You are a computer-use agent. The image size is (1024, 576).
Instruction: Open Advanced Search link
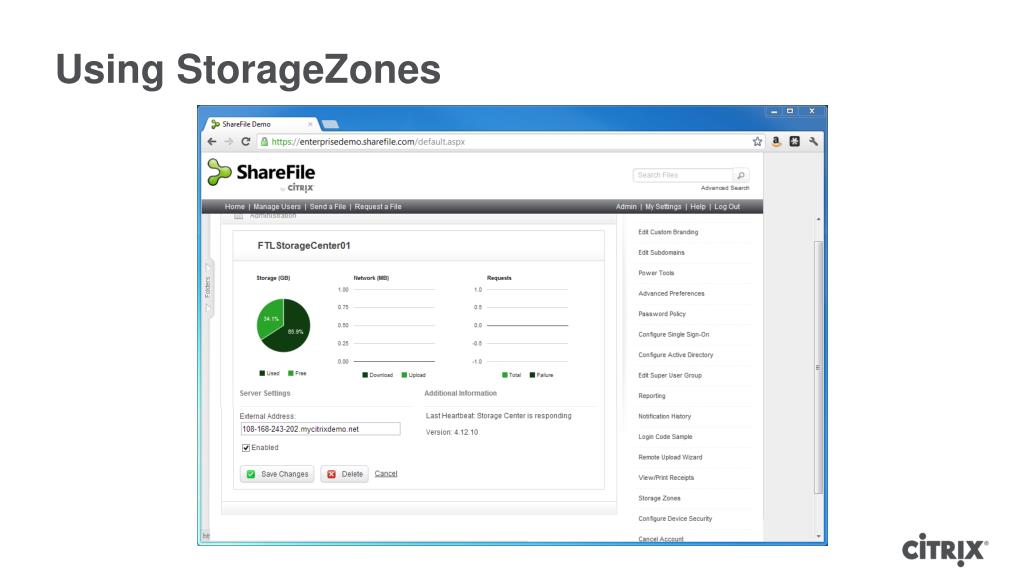tap(725, 188)
